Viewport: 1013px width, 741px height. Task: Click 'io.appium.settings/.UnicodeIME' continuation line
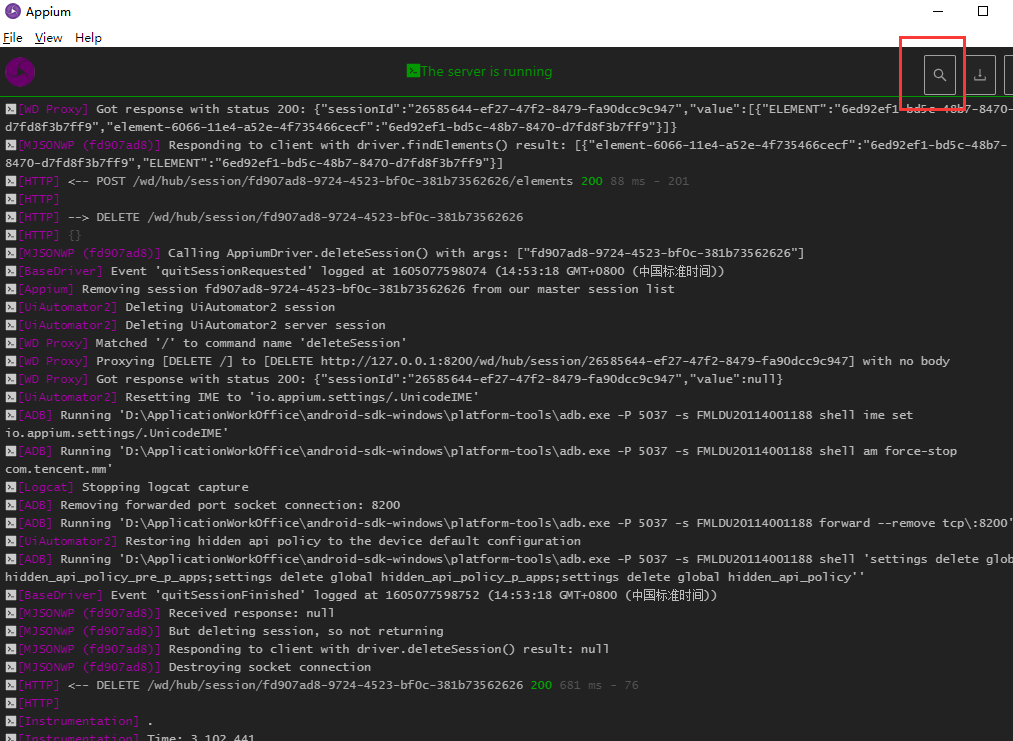point(117,433)
